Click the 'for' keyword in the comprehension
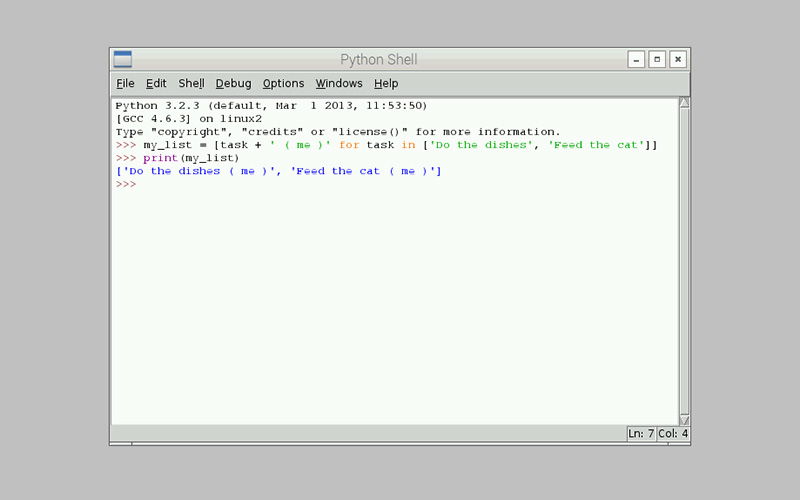Image resolution: width=800 pixels, height=500 pixels. pyautogui.click(x=349, y=145)
